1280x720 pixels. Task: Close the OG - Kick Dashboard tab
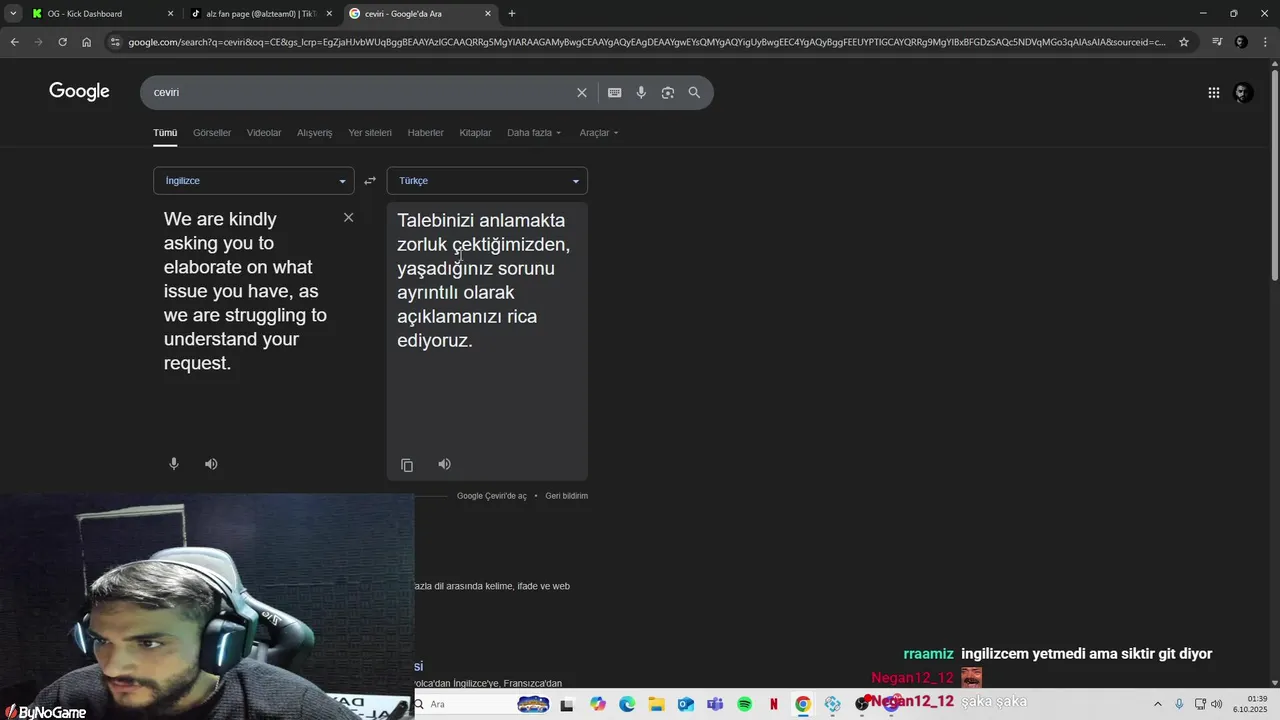point(170,14)
